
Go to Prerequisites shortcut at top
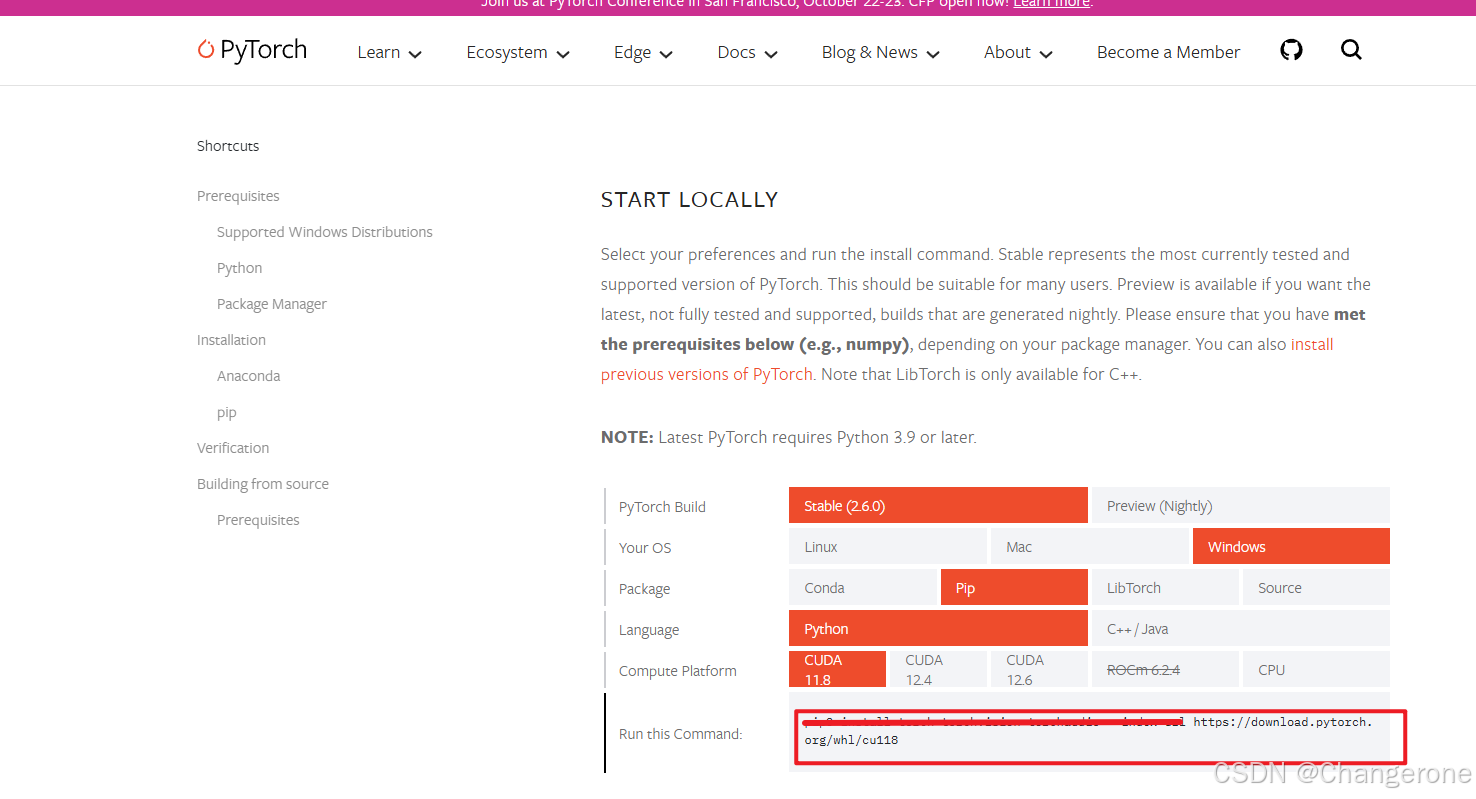pos(238,196)
